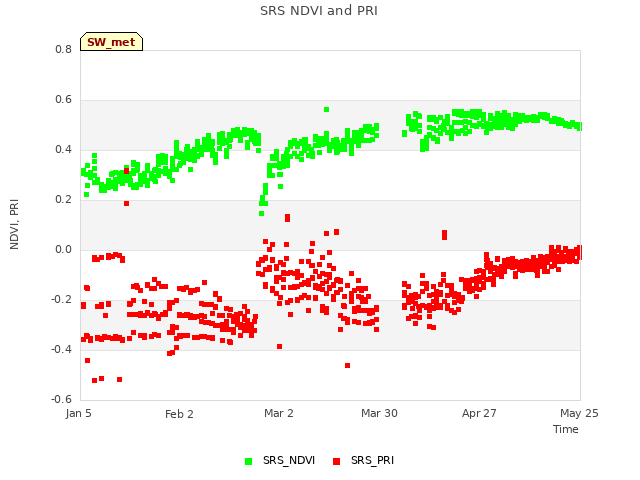Image resolution: width=640 pixels, height=480 pixels.
Task: Toggle the SRS_NDVI legend entry
Action: 280,460
